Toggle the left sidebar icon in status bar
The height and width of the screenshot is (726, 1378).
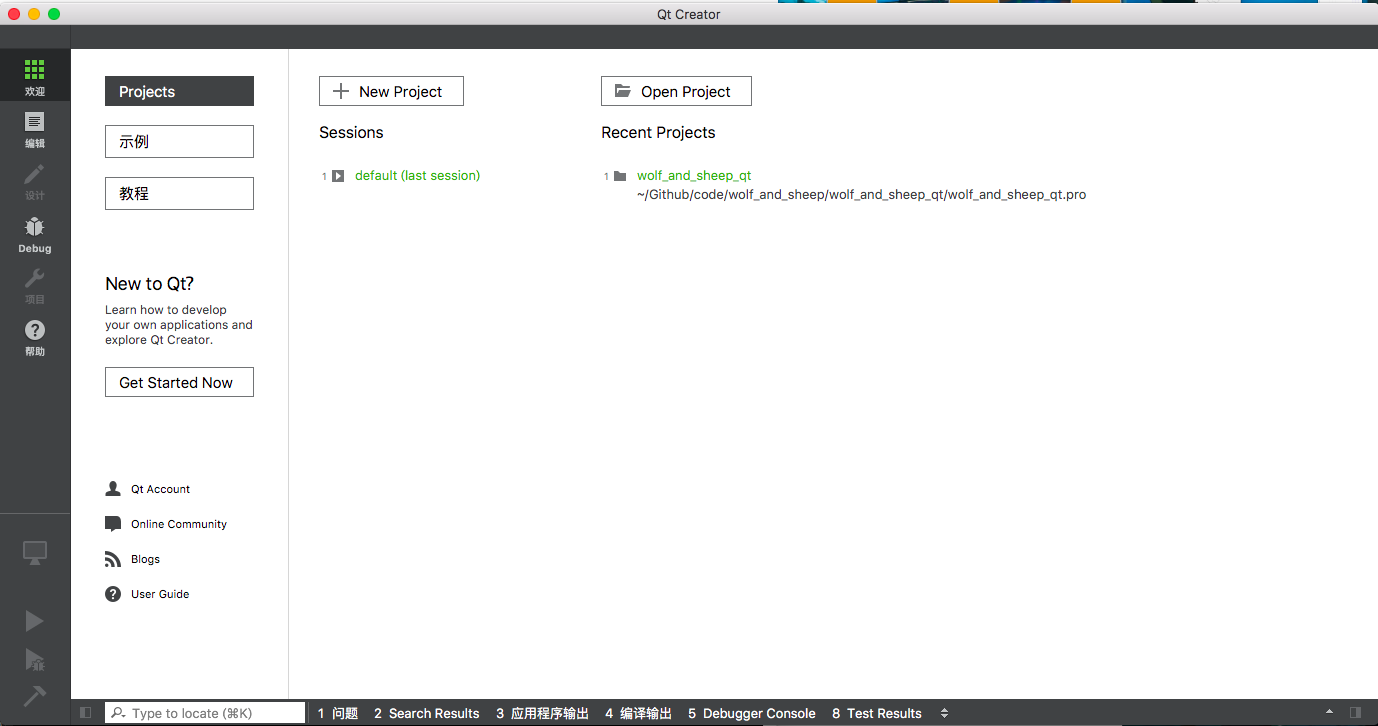point(86,713)
